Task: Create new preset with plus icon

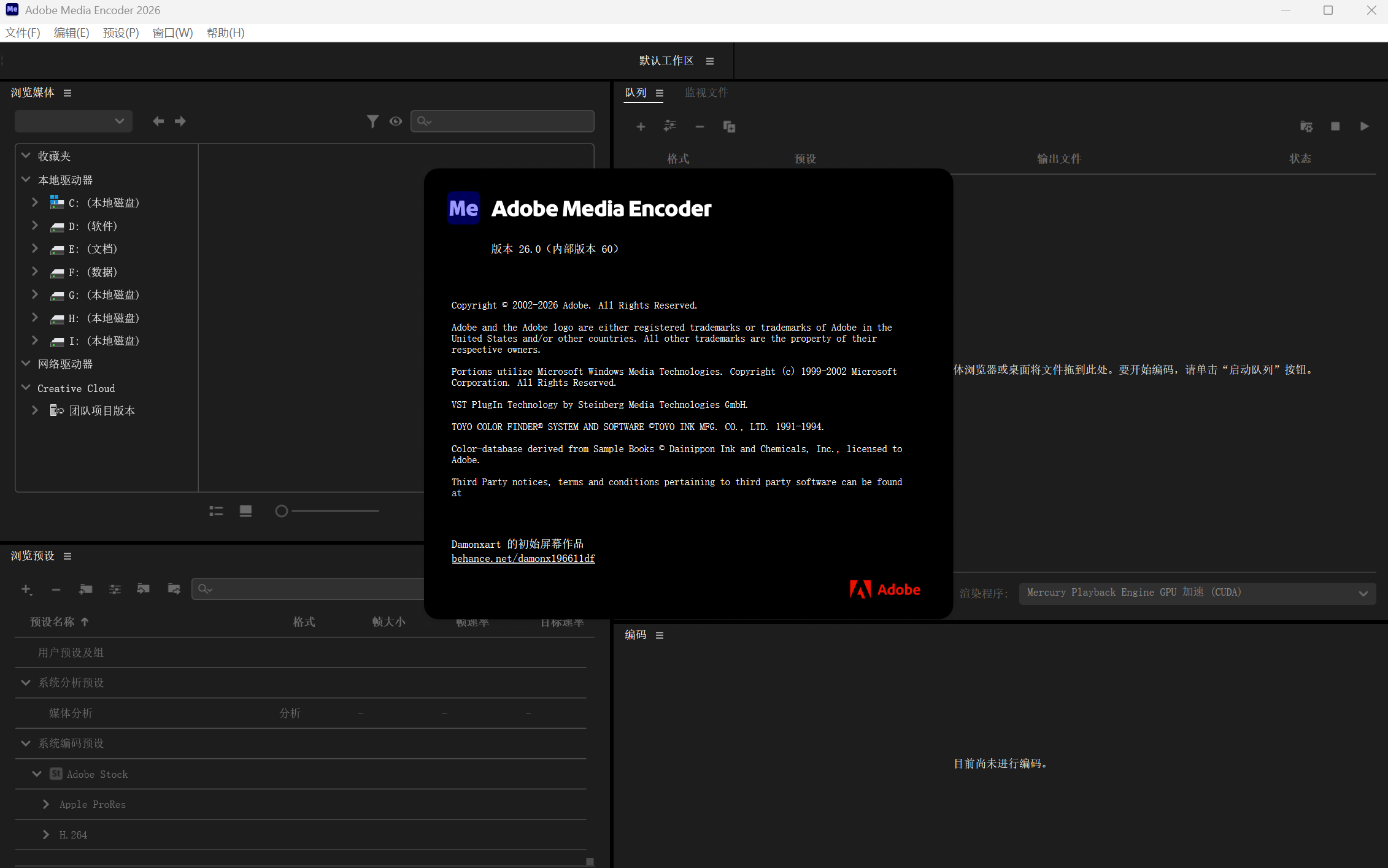Action: (x=26, y=590)
